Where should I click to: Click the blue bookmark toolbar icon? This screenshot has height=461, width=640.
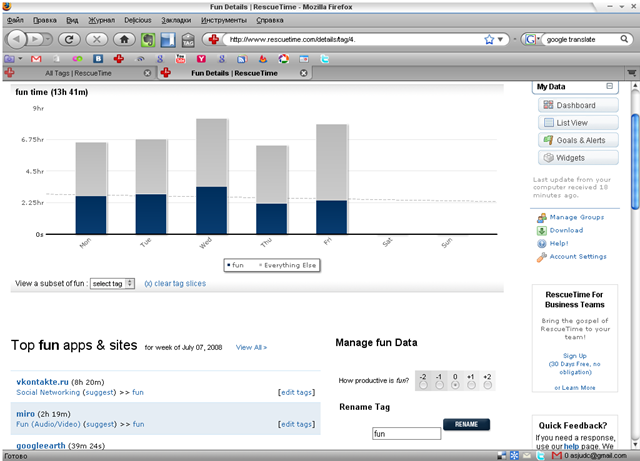(x=168, y=40)
